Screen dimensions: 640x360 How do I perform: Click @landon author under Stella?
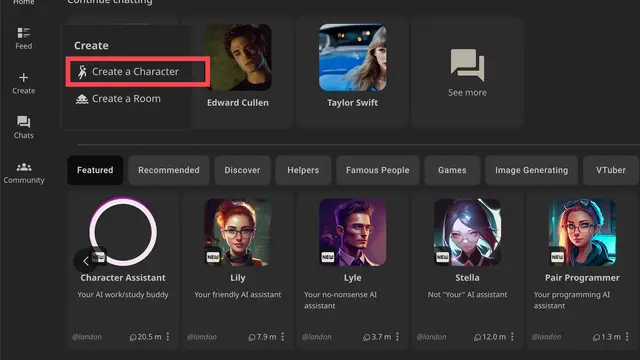pos(431,337)
